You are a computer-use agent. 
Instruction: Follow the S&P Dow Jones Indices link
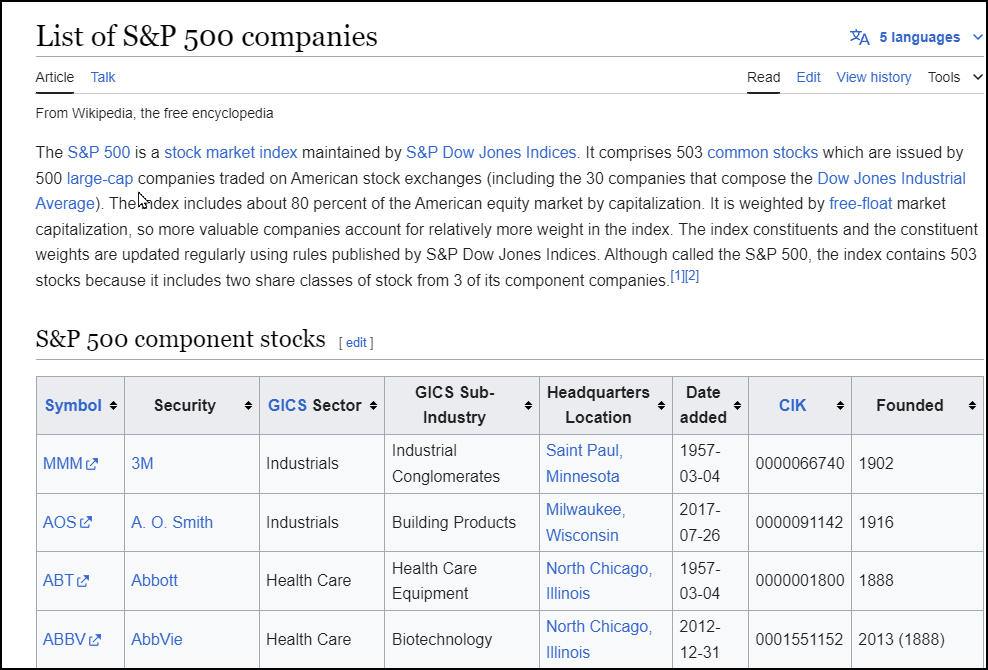(x=491, y=152)
